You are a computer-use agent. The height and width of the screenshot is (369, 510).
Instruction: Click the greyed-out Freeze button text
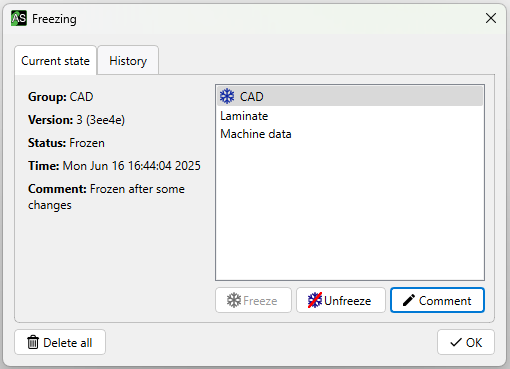click(x=260, y=301)
